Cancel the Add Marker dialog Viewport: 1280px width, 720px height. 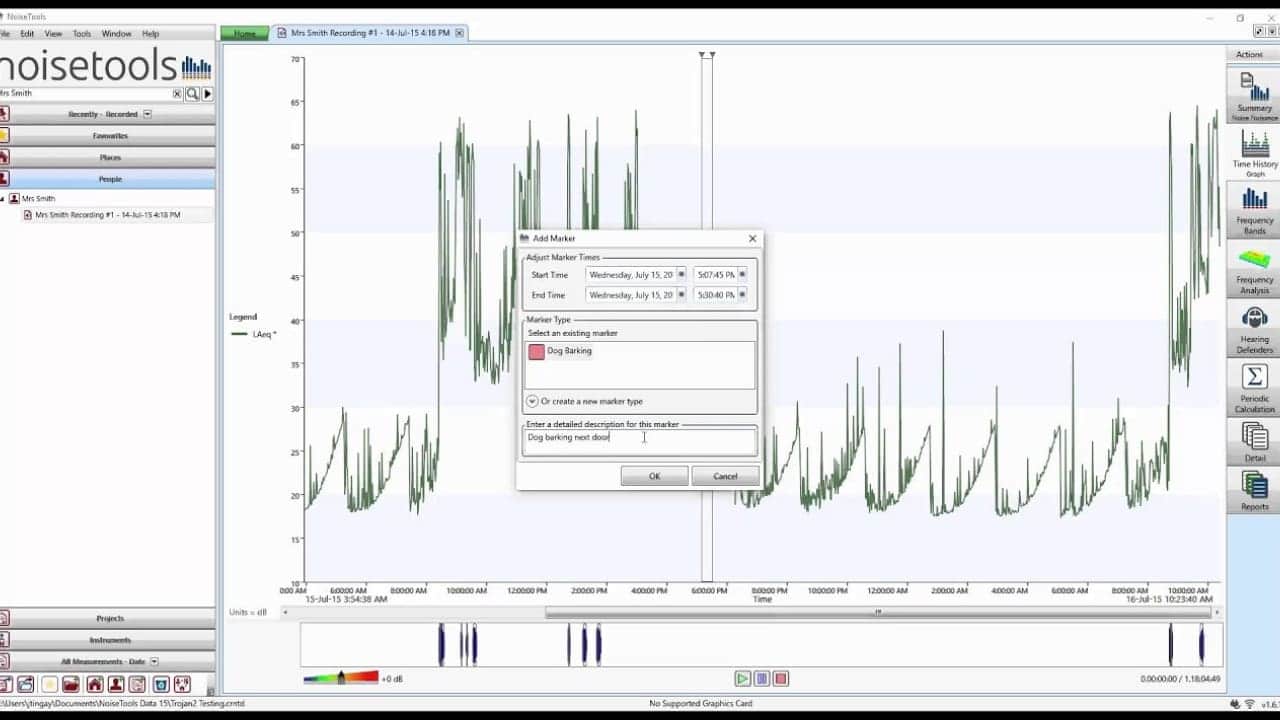pos(725,476)
